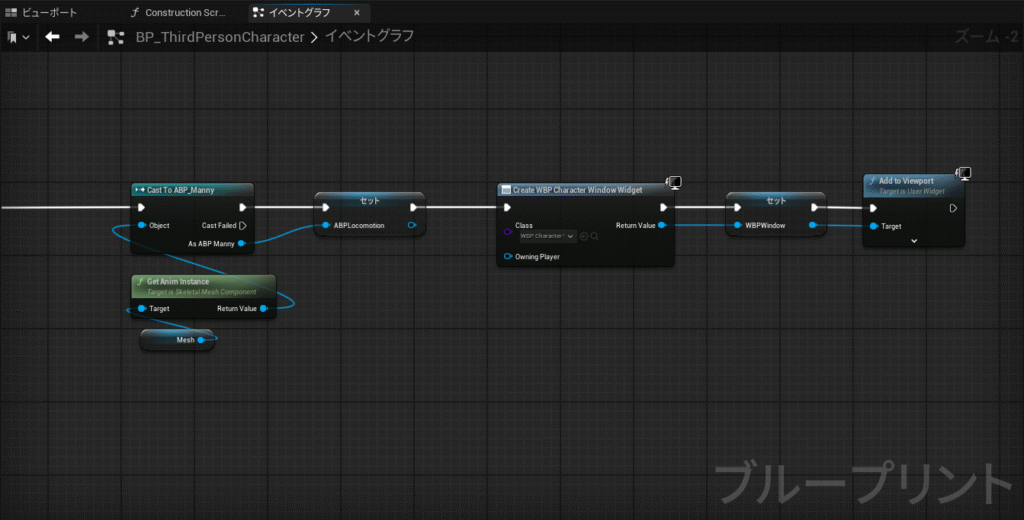Close the イベントグラフ tab

click(x=357, y=12)
